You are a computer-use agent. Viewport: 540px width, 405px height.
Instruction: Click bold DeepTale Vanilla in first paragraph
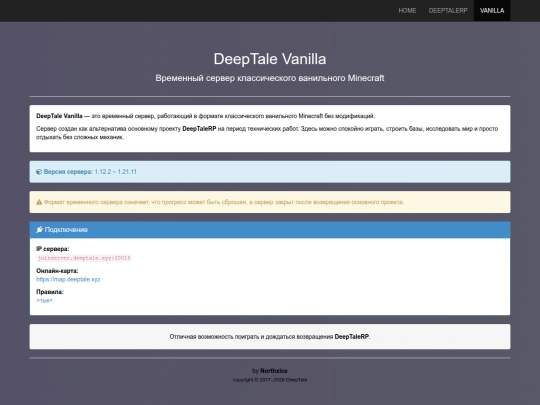tap(59, 116)
